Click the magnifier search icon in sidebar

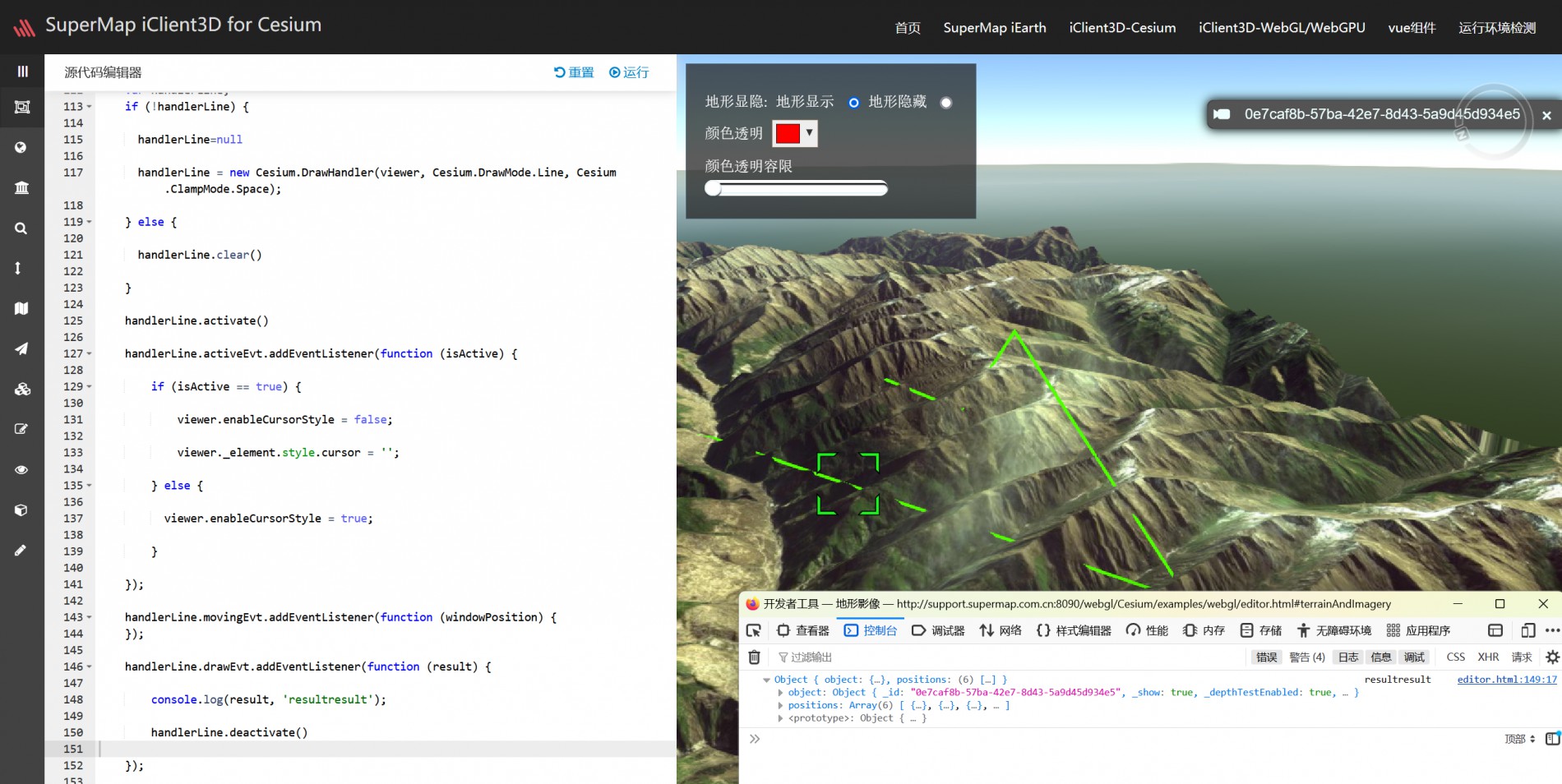tap(21, 228)
